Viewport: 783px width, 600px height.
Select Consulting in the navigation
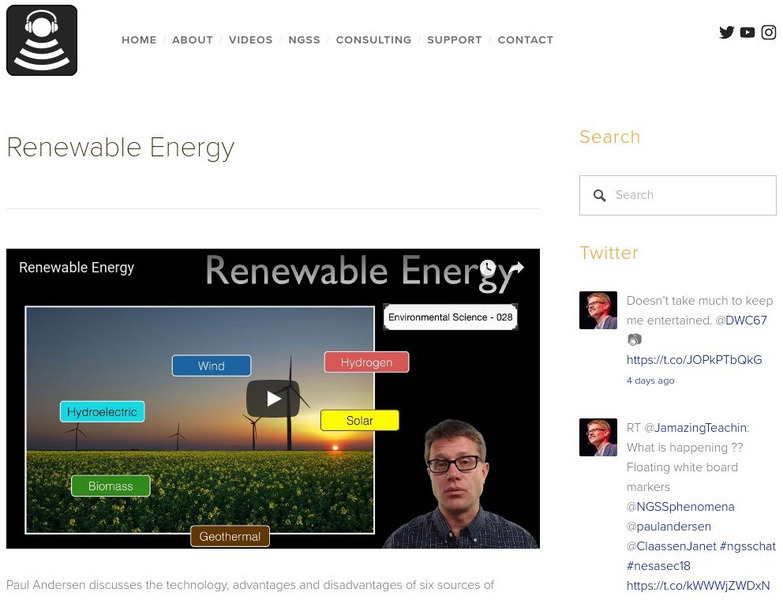[x=373, y=40]
